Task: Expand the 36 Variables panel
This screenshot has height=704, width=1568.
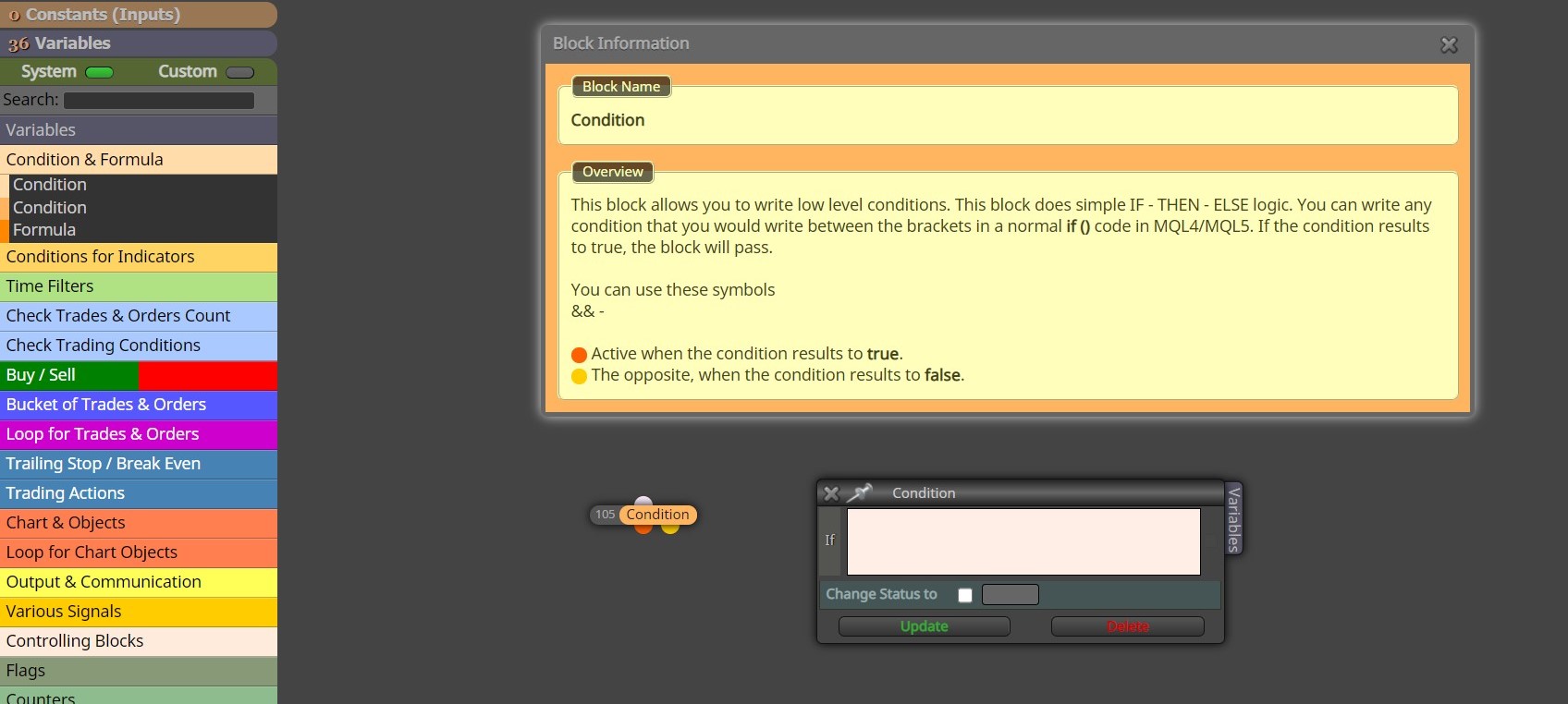Action: click(139, 43)
